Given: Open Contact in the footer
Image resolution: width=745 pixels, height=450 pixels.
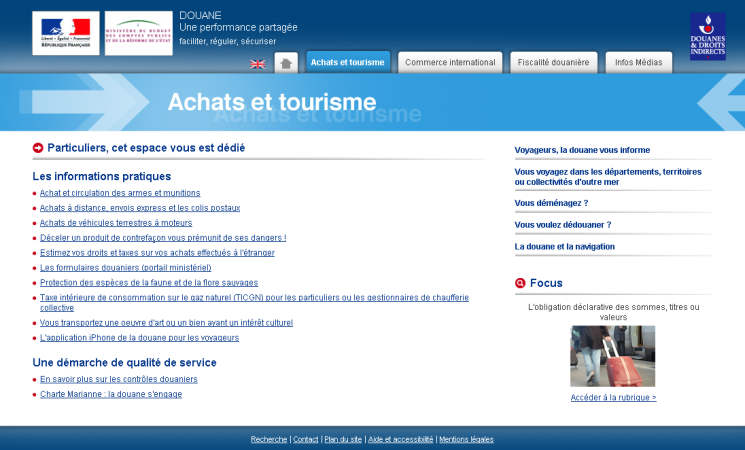Looking at the screenshot, I should [x=306, y=440].
